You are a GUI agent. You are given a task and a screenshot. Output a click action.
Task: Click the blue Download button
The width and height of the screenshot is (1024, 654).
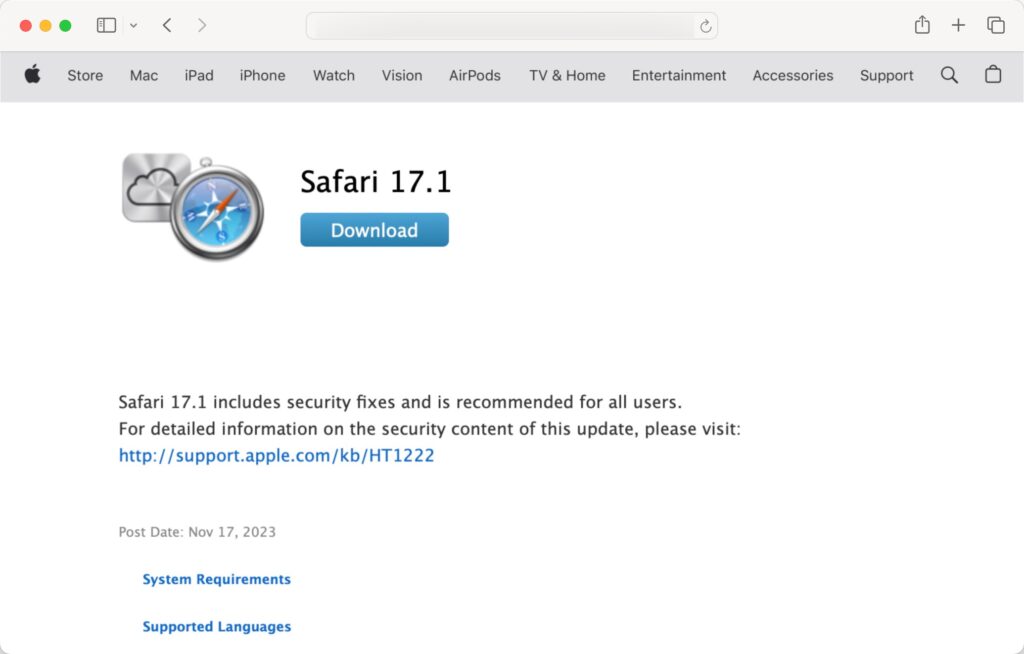pos(374,230)
